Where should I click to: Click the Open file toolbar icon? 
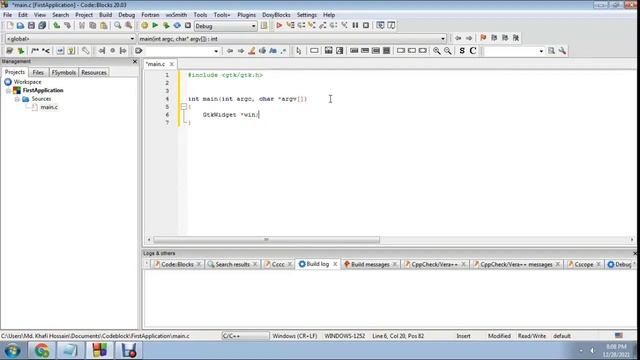[20, 26]
